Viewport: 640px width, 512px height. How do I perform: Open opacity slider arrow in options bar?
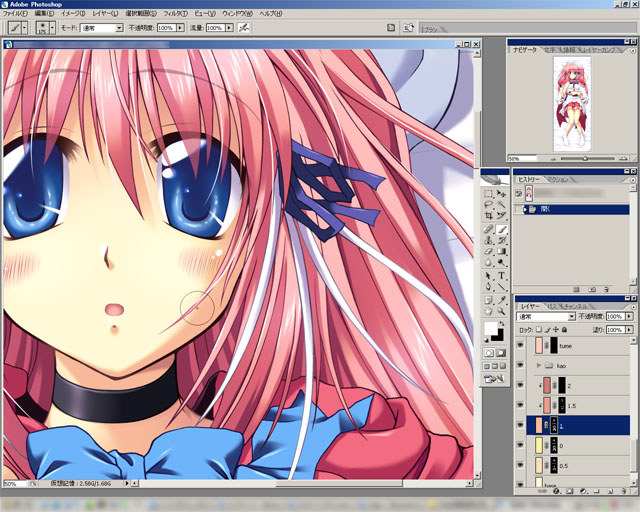(180, 28)
